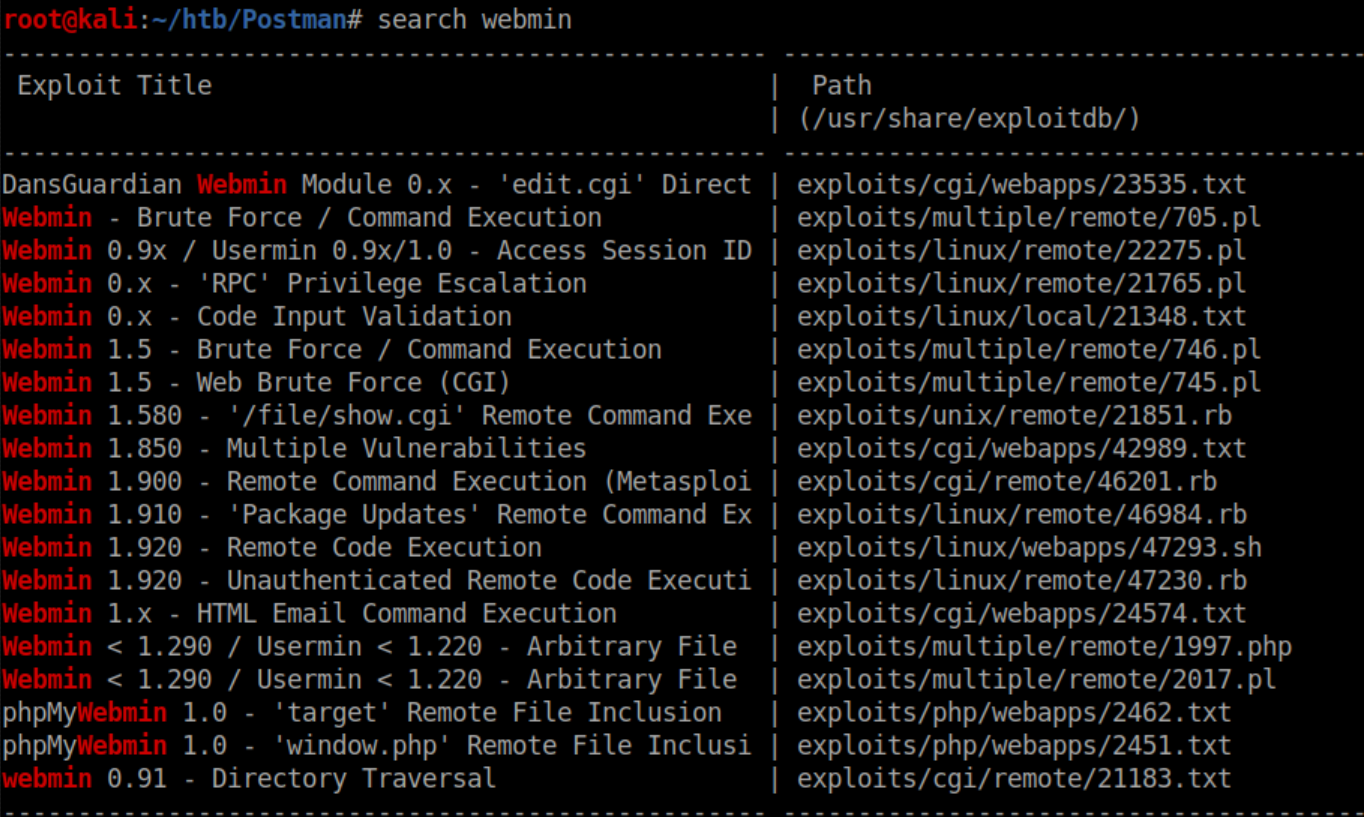Click path exploits/linux/remote/47230.rb
Viewport: 1364px width, 817px height.
point(1021,581)
